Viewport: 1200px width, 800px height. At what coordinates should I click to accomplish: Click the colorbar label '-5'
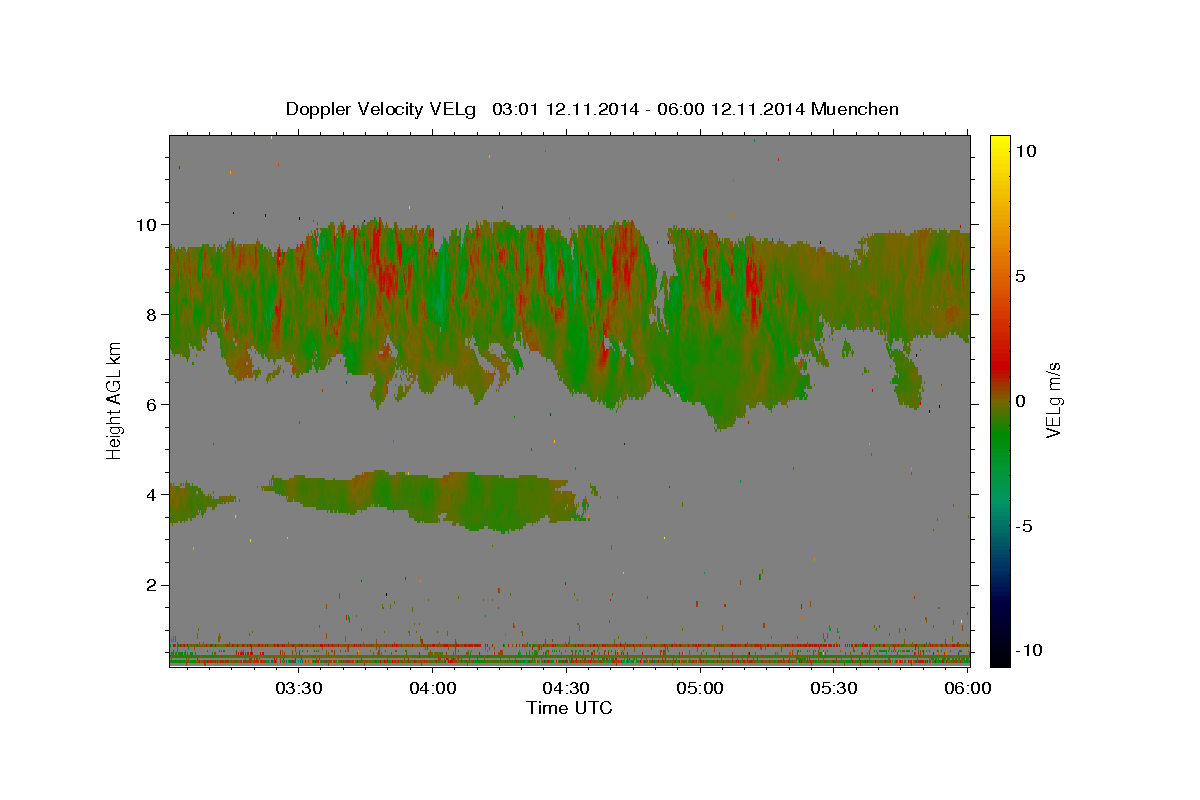pyautogui.click(x=1023, y=526)
